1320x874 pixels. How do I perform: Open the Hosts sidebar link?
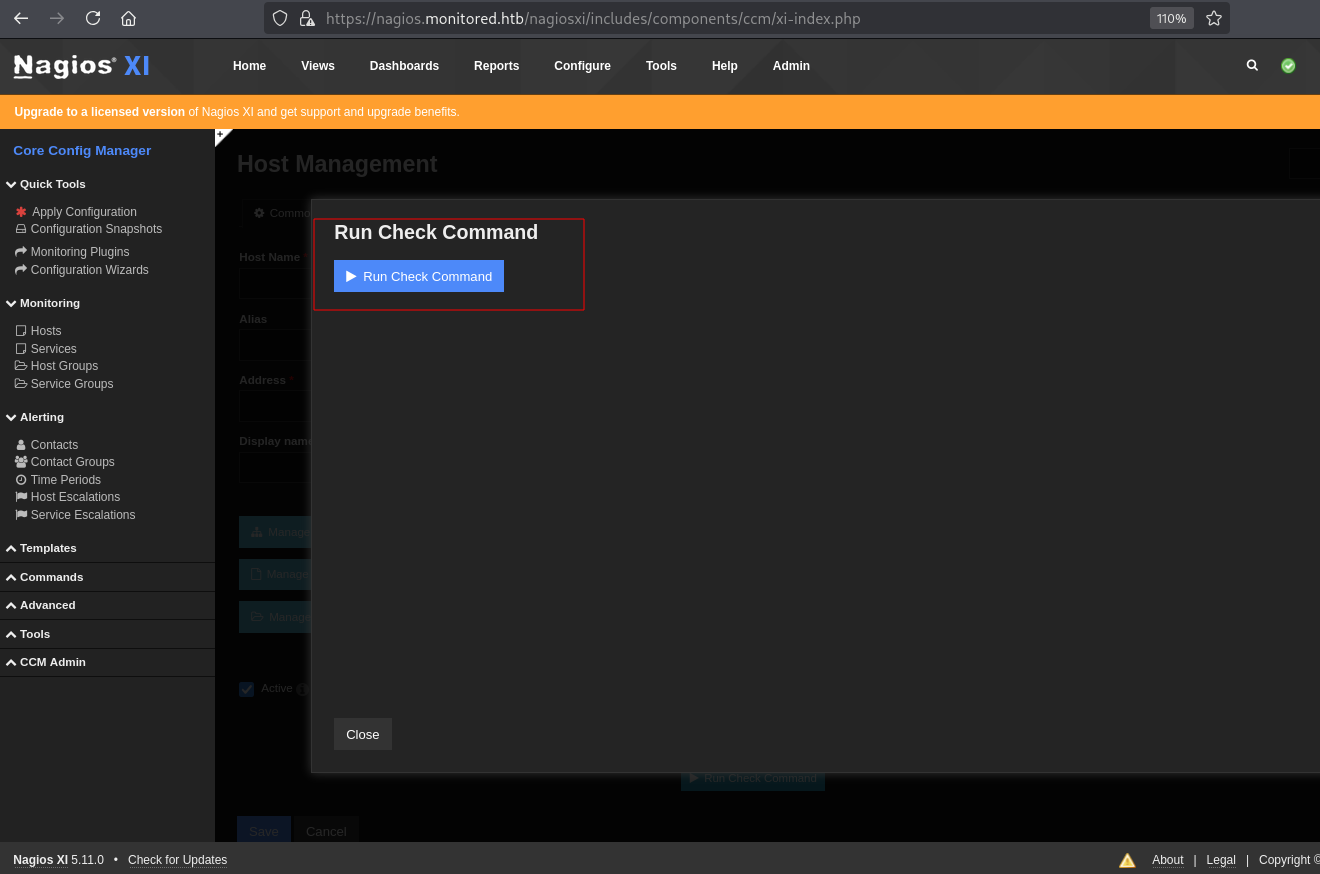[46, 331]
